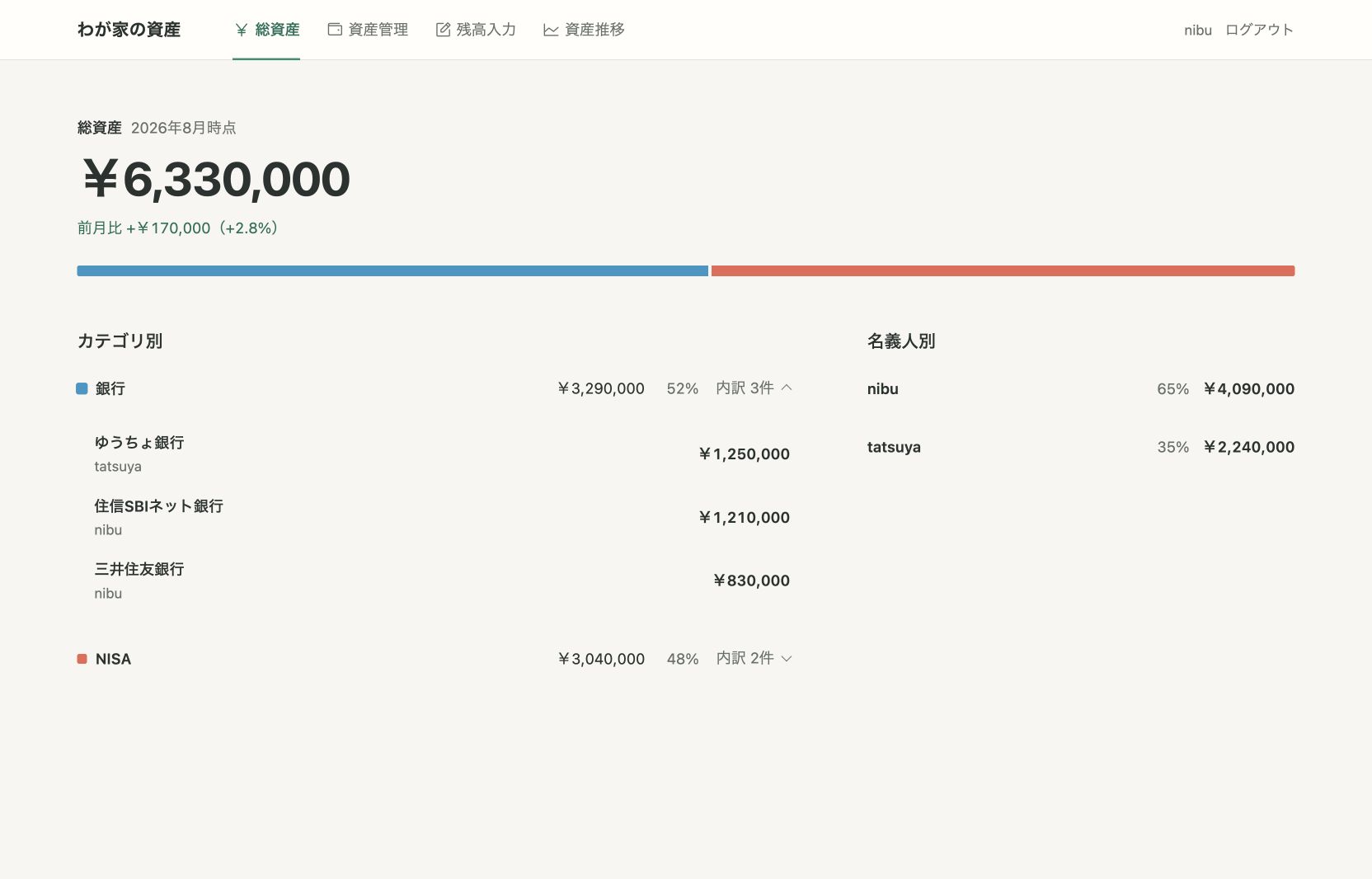Click the ¥6,330,000 total assets figure
The image size is (1372, 879).
(x=216, y=179)
